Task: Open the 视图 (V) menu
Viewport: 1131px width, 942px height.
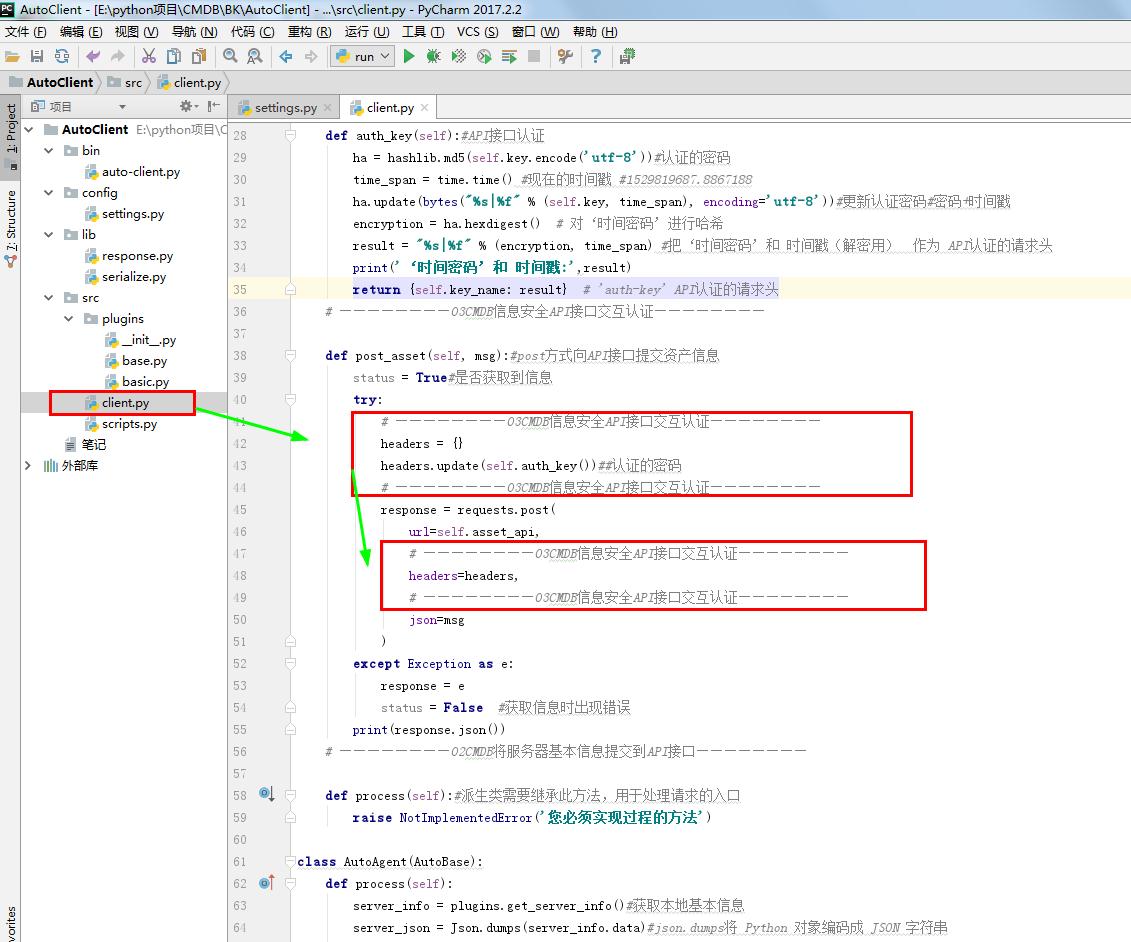Action: click(136, 32)
